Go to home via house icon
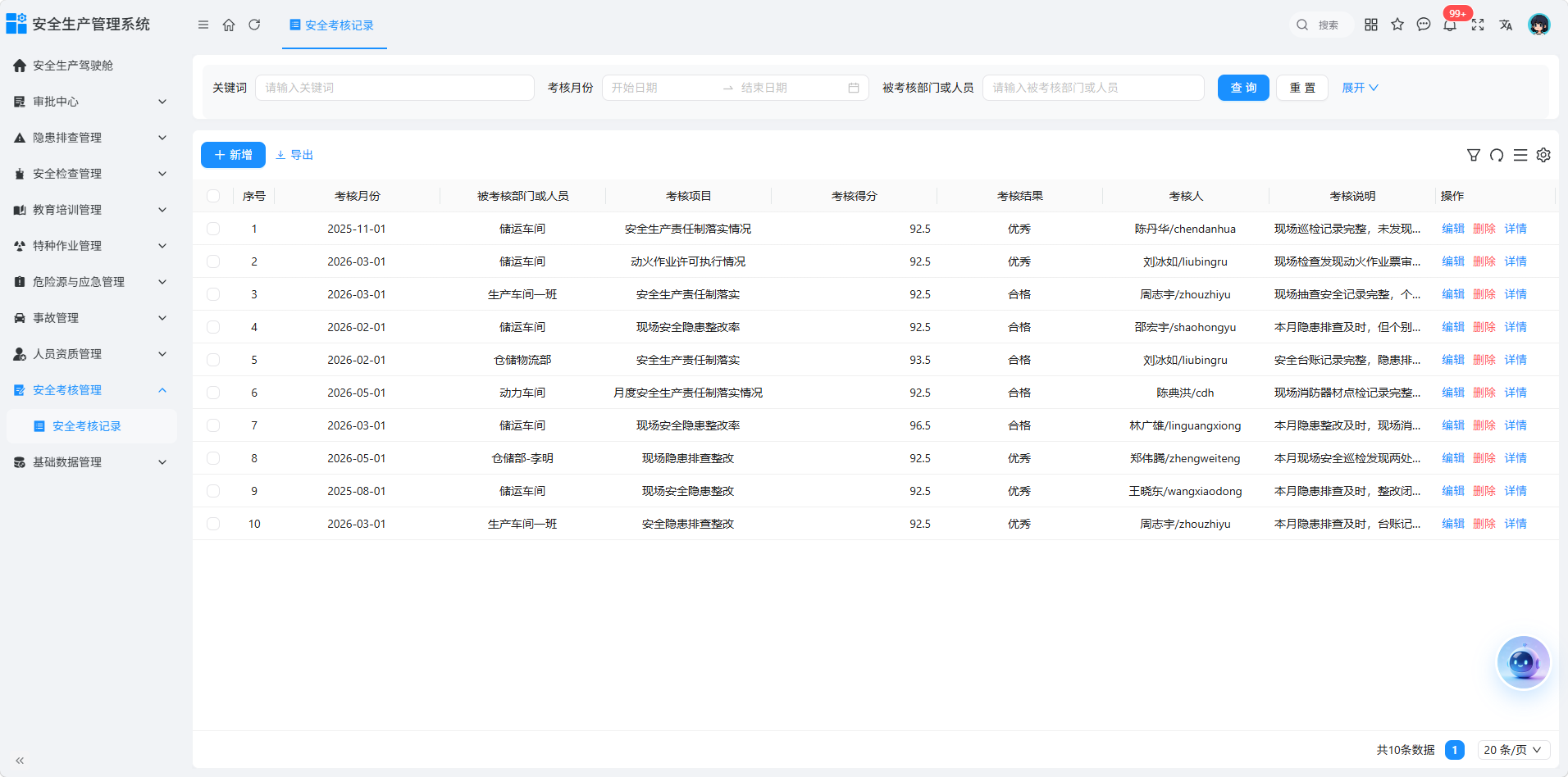Image resolution: width=1568 pixels, height=777 pixels. (229, 25)
